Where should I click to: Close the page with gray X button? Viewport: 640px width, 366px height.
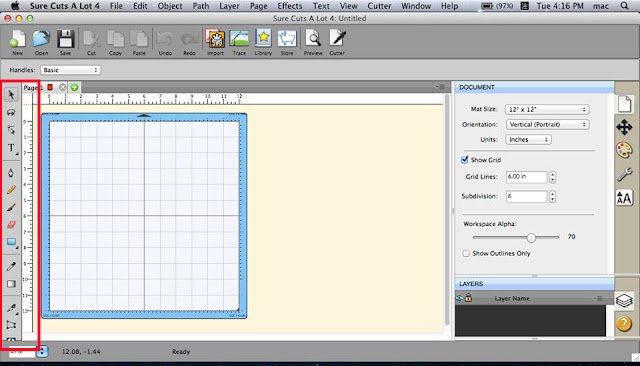point(62,87)
